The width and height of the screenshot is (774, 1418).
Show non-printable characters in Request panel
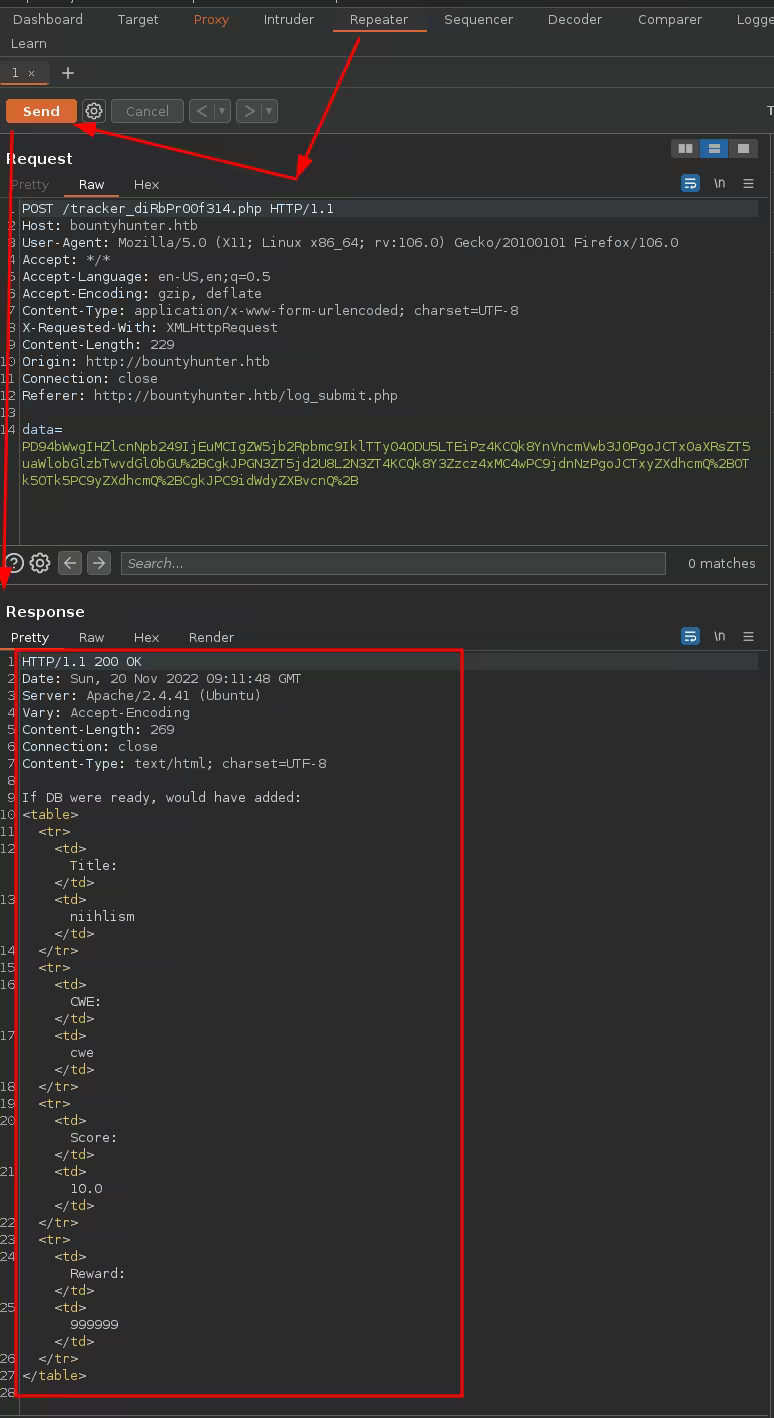[x=719, y=184]
